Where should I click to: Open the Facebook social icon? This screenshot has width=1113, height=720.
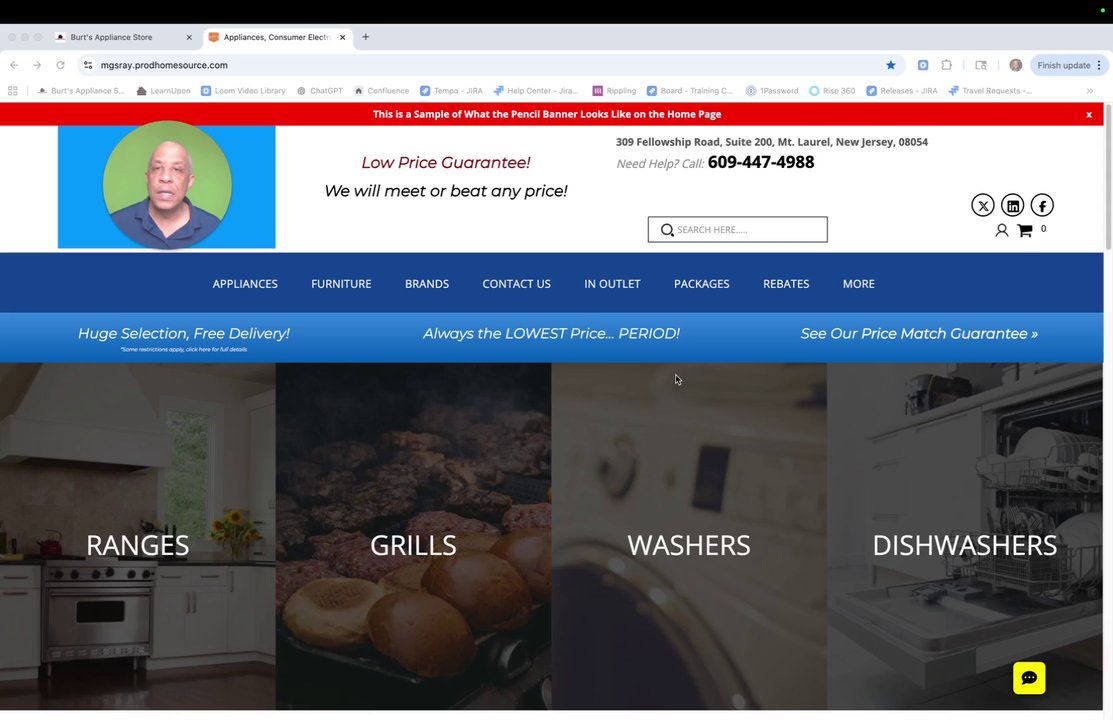tap(1042, 205)
